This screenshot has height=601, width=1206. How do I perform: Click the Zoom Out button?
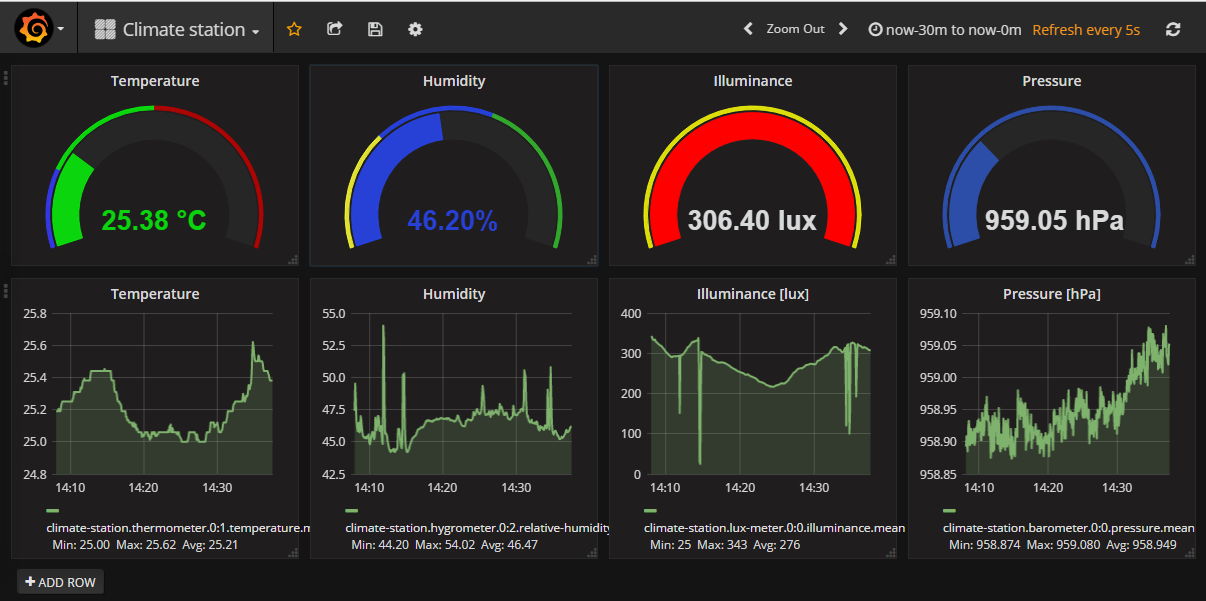(x=796, y=29)
